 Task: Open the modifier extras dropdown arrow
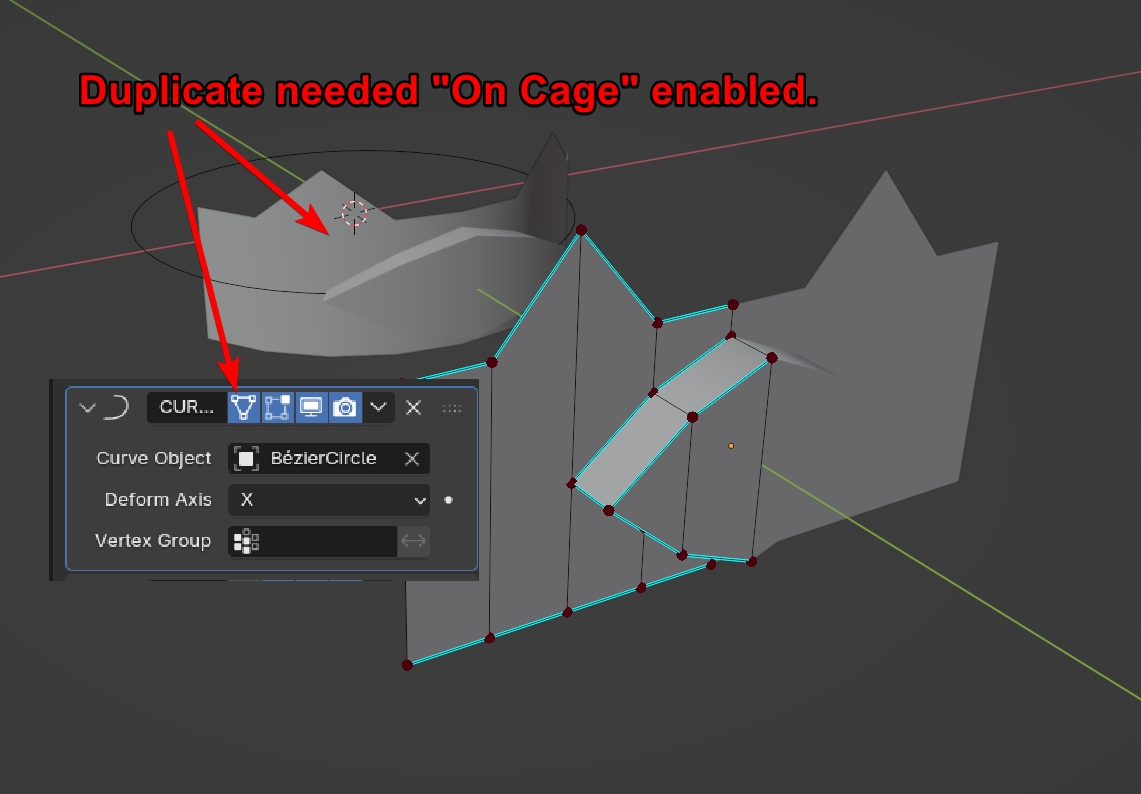[378, 408]
